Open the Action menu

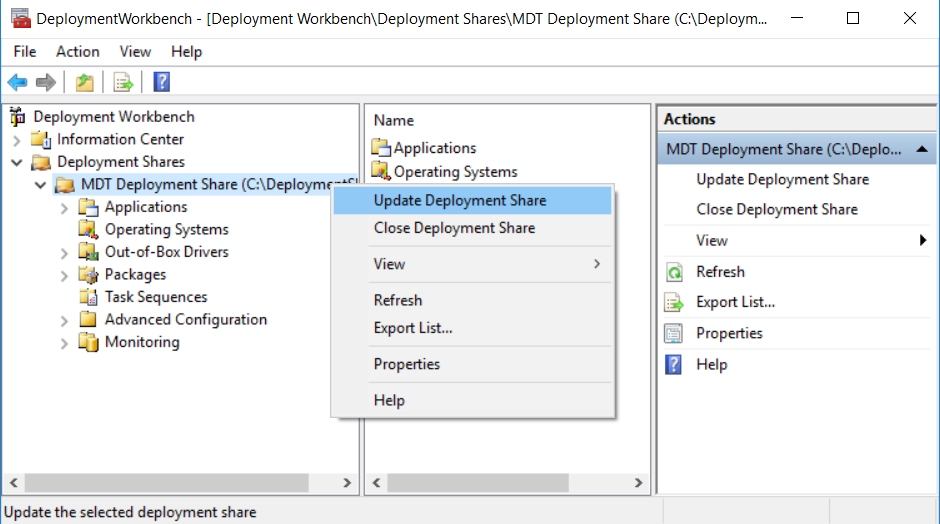78,52
